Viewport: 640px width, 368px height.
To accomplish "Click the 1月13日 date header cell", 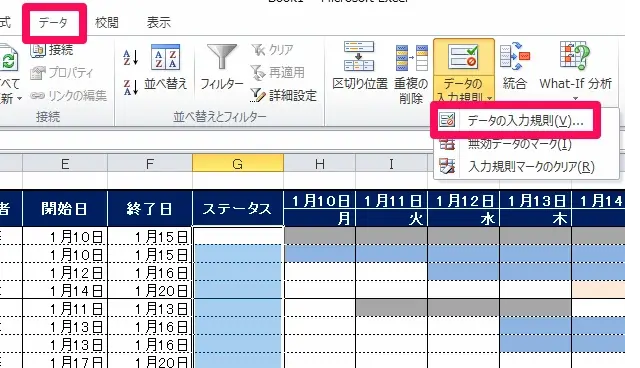I will pyautogui.click(x=536, y=200).
